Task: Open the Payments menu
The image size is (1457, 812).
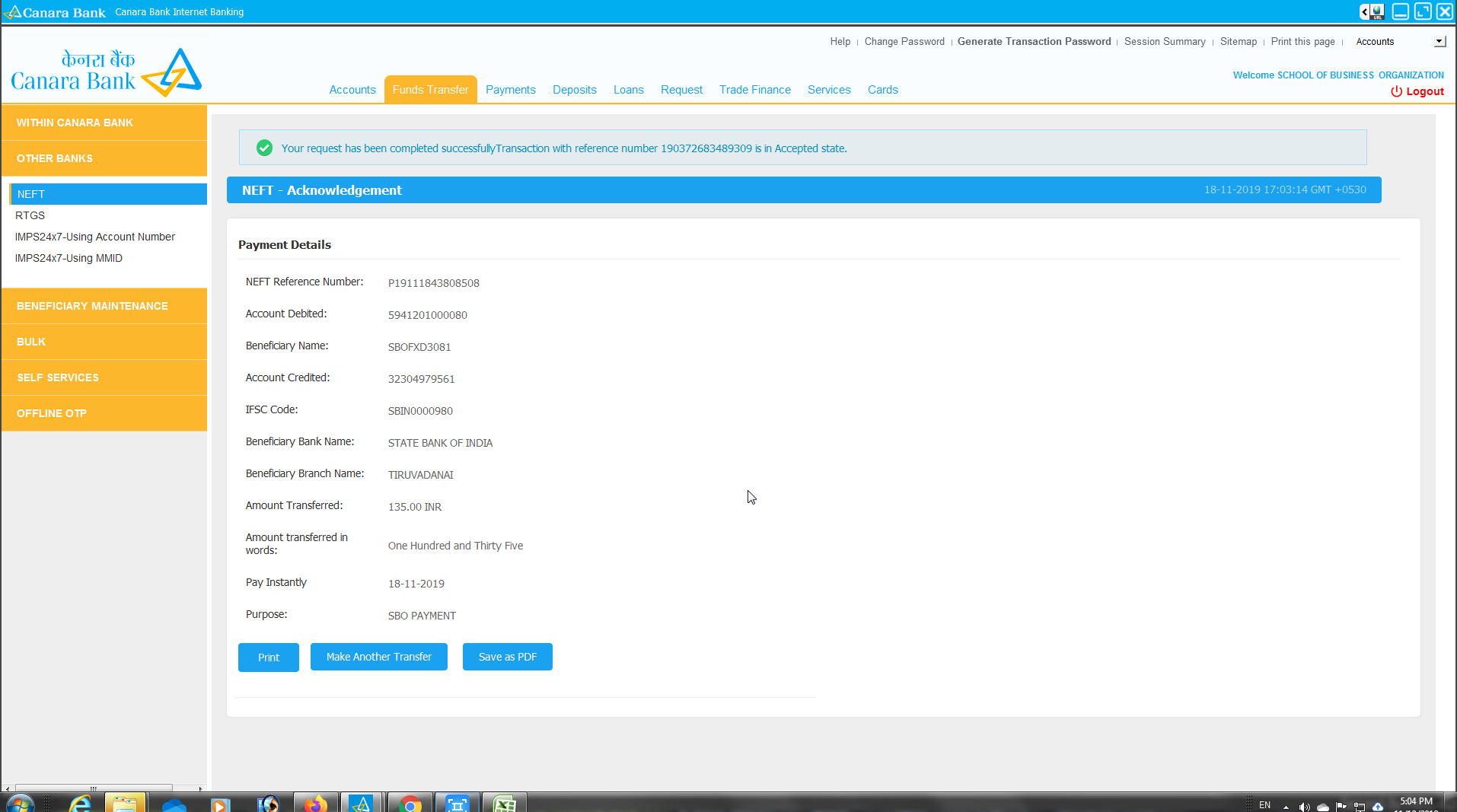Action: (x=511, y=90)
